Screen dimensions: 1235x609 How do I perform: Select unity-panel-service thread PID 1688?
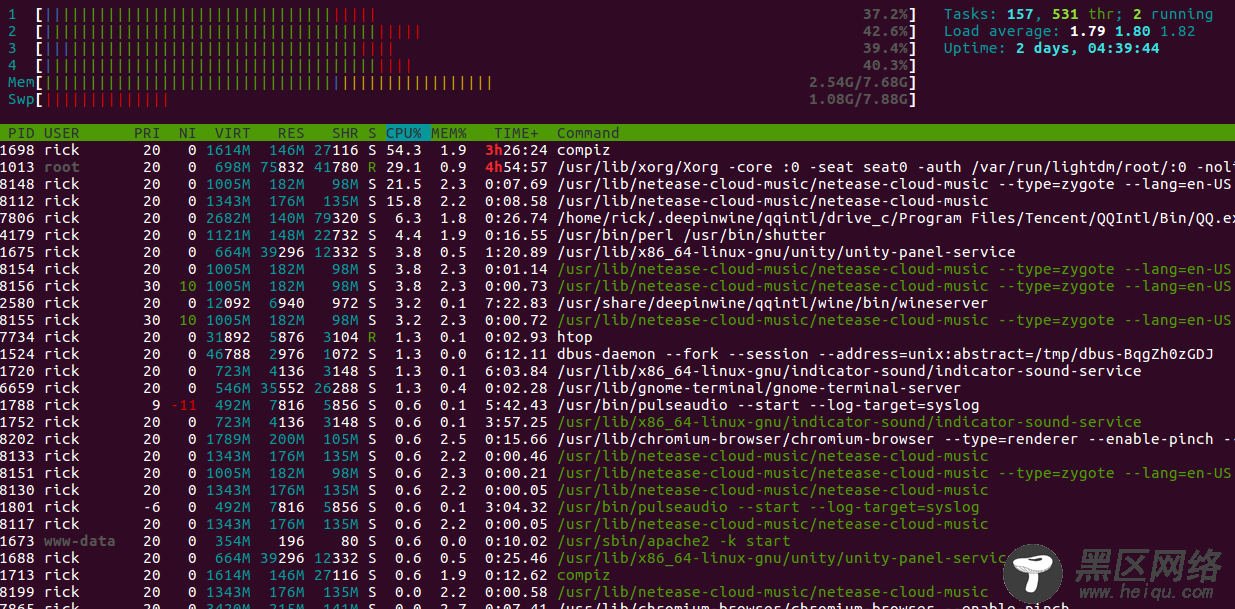click(x=617, y=558)
